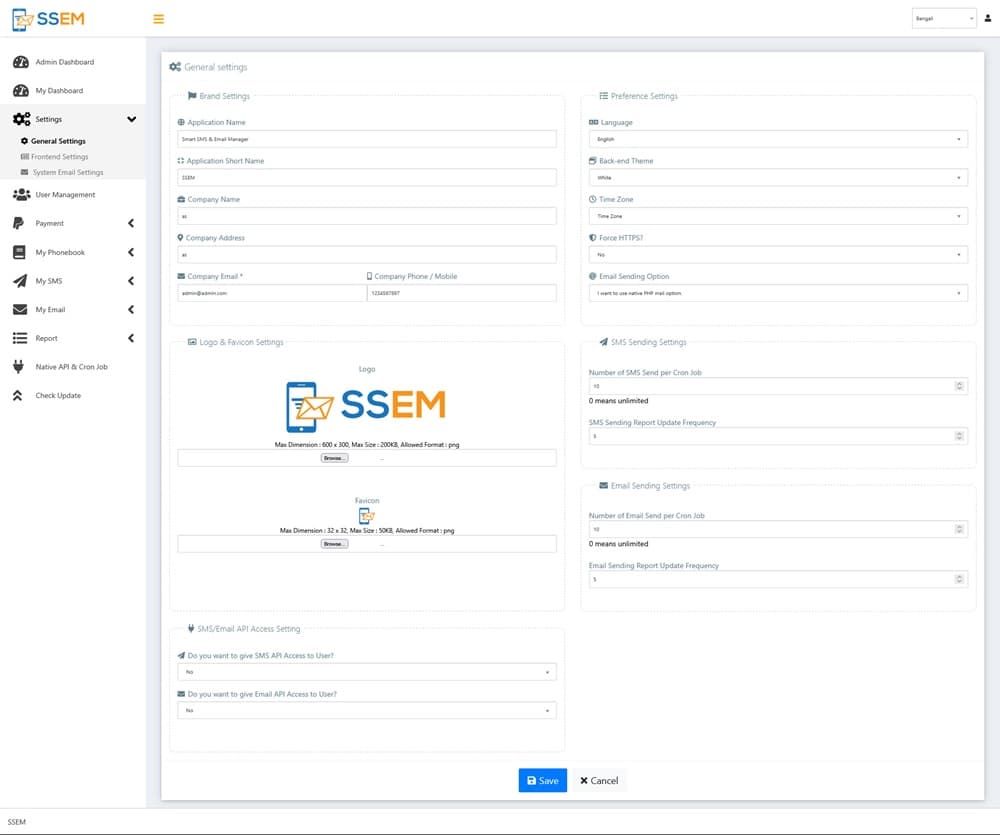Click Browse button for Logo upload

point(334,458)
